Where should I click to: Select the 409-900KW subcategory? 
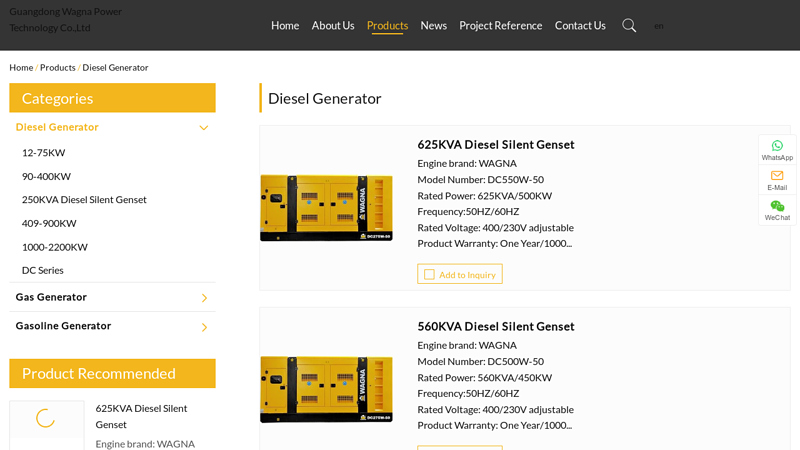(49, 223)
